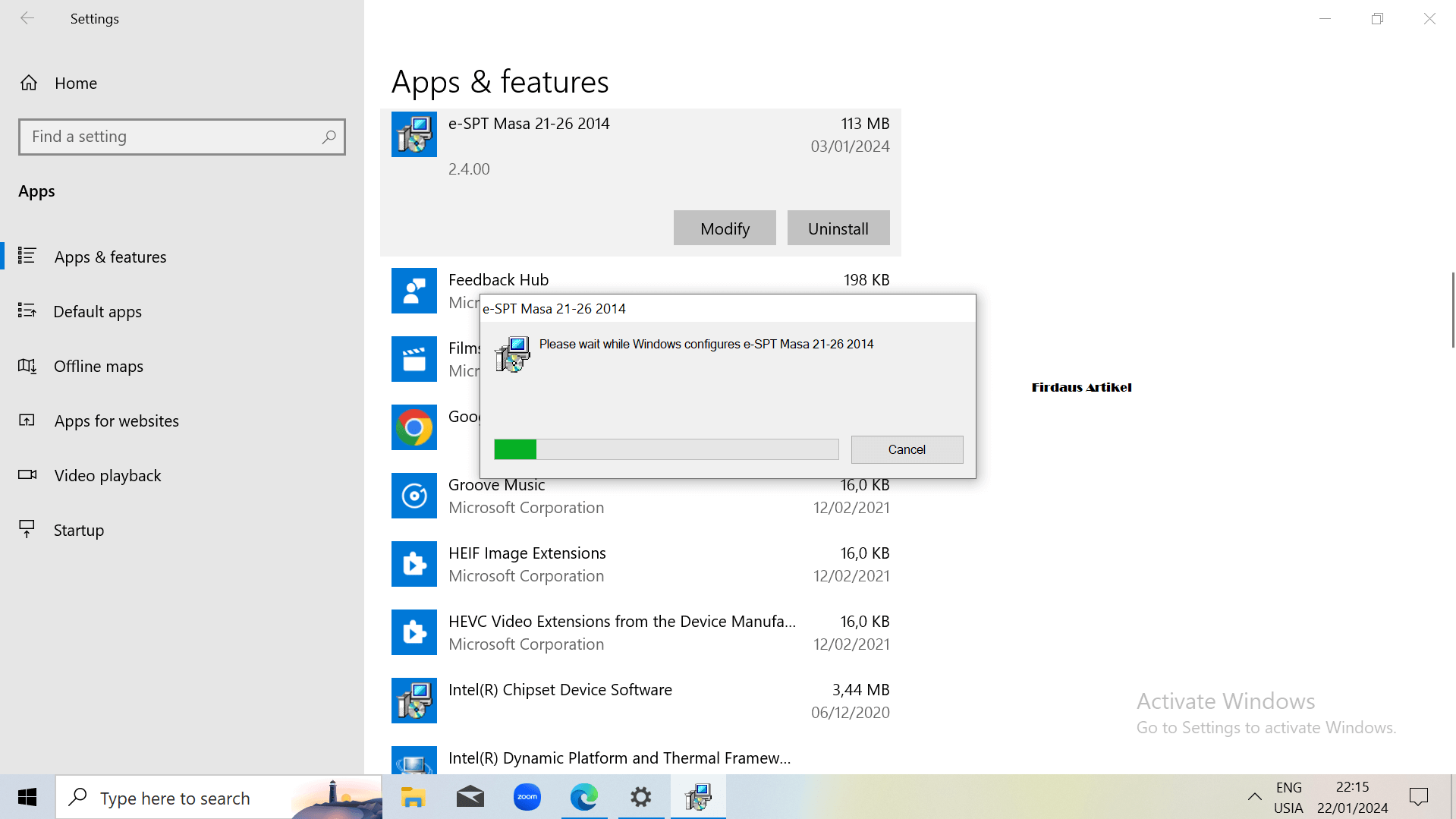1456x819 pixels.
Task: Open the taskbar clock showing 22:15
Action: pyautogui.click(x=1353, y=797)
